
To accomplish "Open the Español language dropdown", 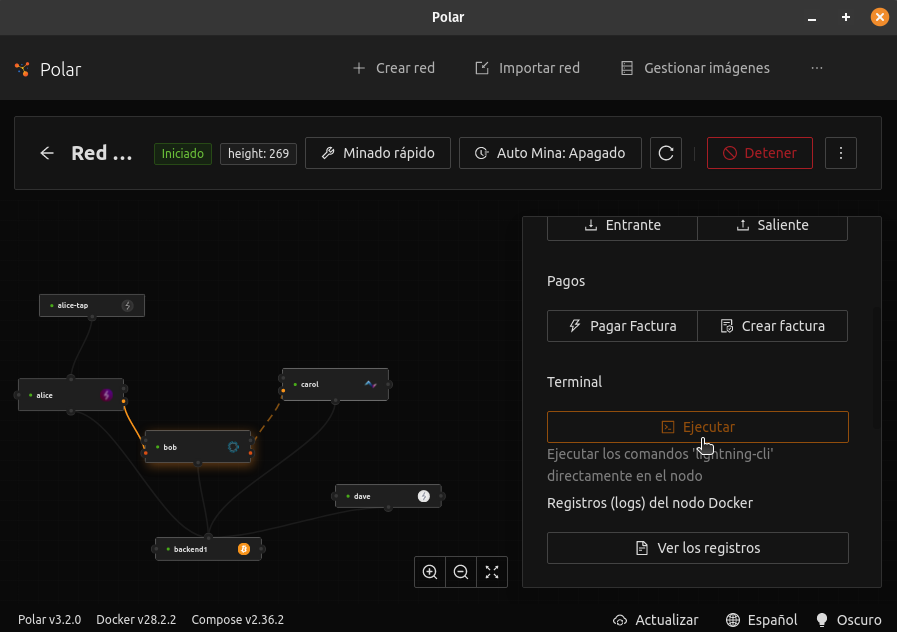I will (x=762, y=620).
